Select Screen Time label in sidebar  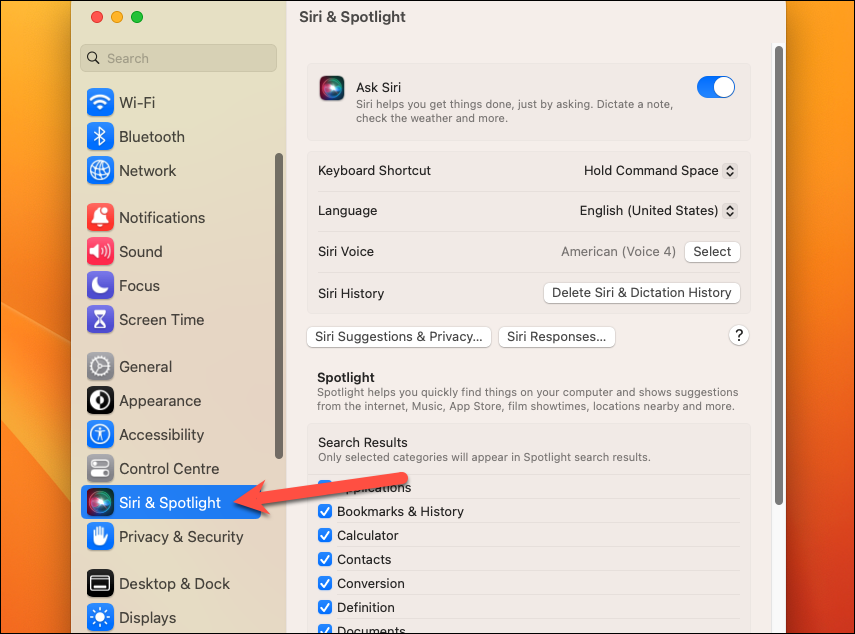[161, 320]
